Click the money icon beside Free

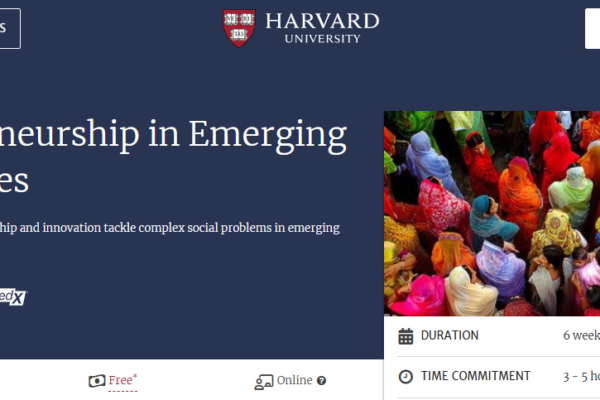tap(96, 381)
